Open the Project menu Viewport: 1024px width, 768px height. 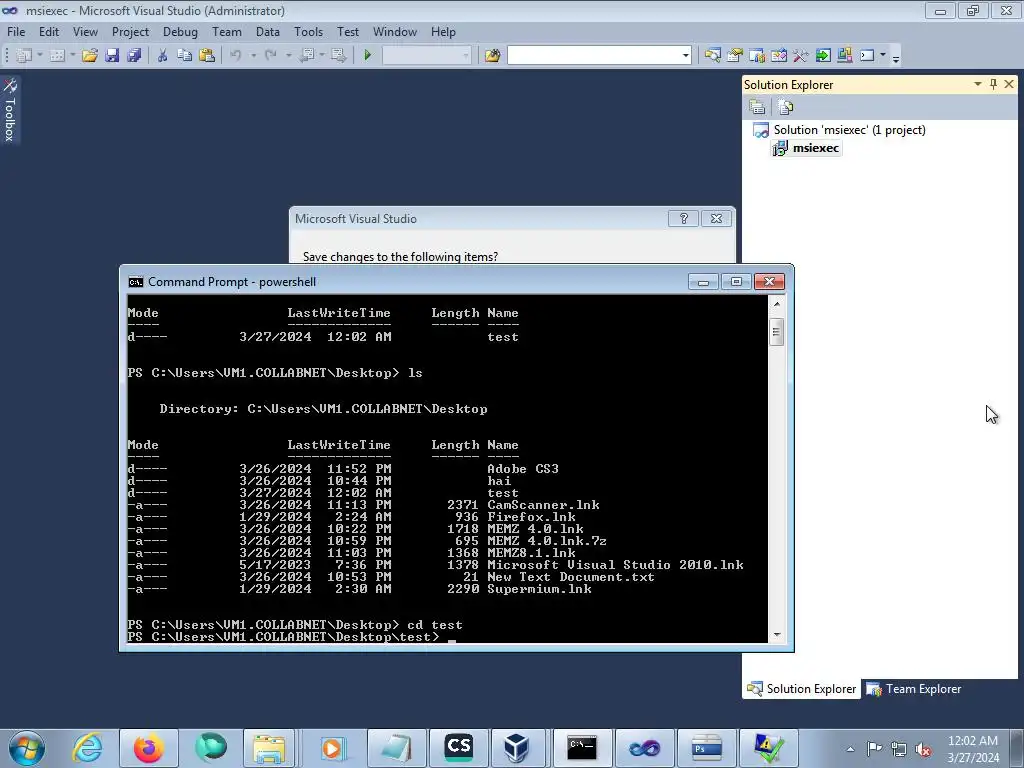tap(130, 31)
